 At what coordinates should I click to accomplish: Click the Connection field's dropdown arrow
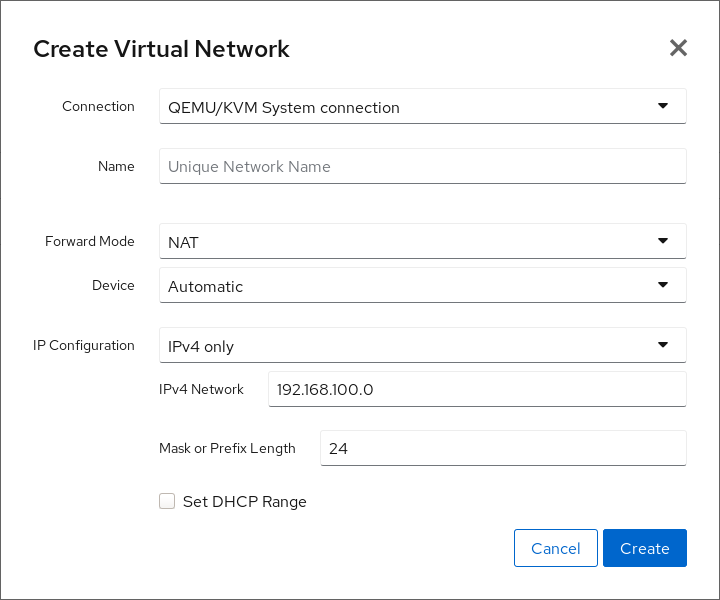662,106
